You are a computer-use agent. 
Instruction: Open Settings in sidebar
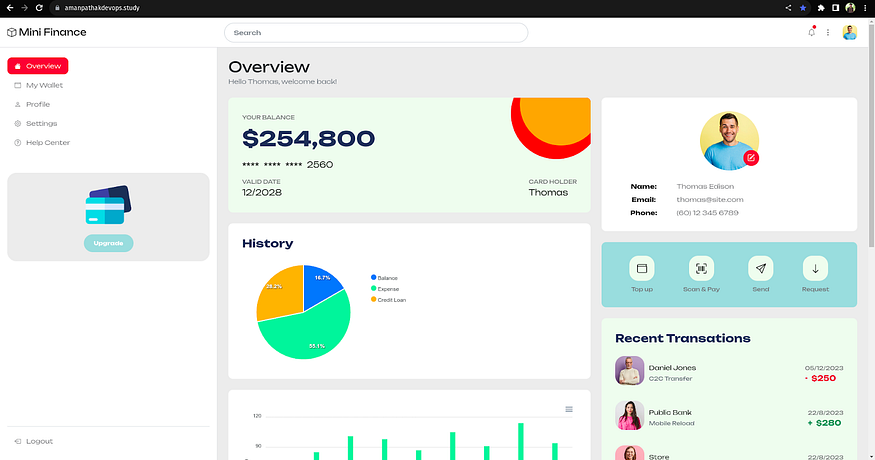click(x=36, y=123)
